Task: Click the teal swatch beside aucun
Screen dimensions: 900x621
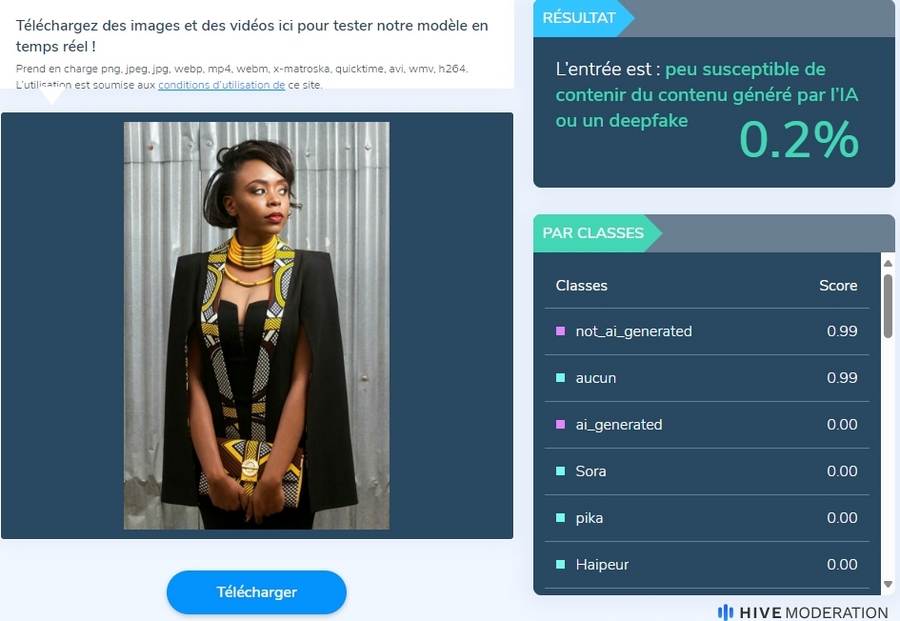Action: [x=561, y=378]
